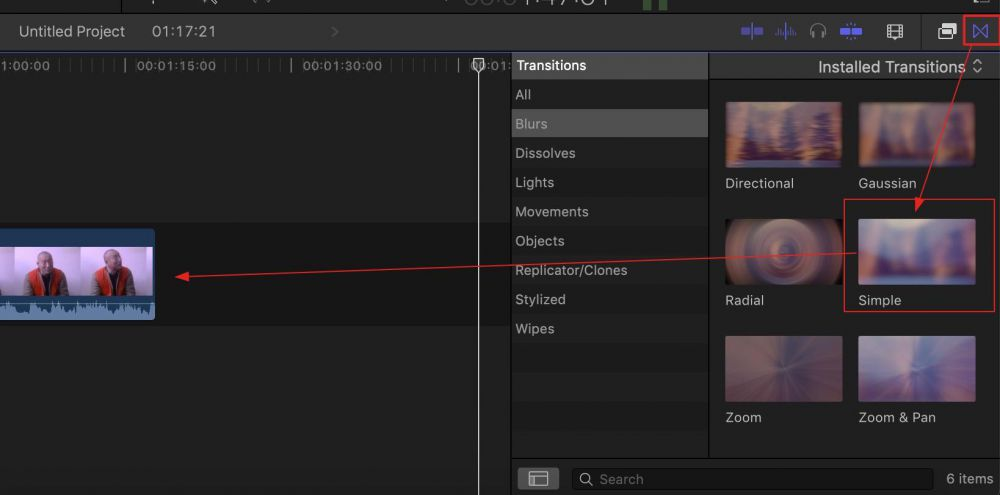Image resolution: width=1000 pixels, height=495 pixels.
Task: Toggle video skimming icon
Action: [x=753, y=31]
